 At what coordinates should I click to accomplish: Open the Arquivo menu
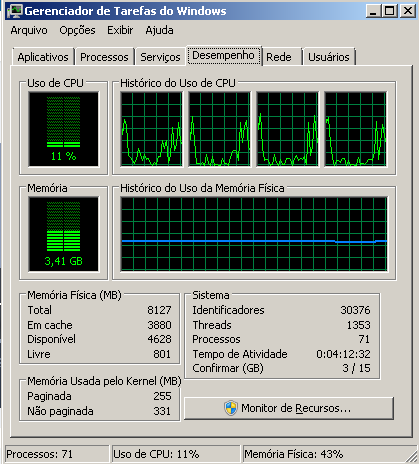tap(29, 30)
